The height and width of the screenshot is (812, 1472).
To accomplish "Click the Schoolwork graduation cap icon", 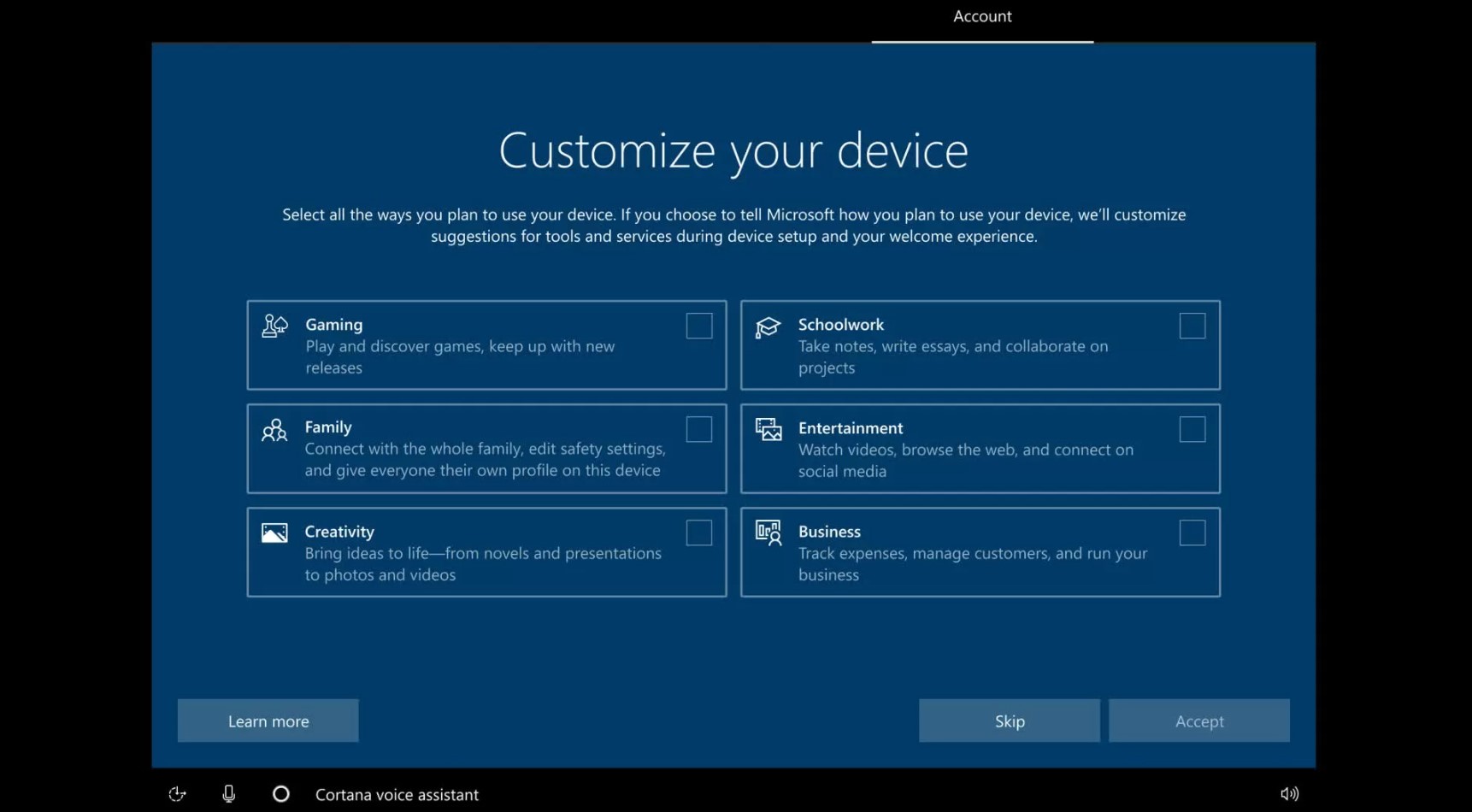I will tap(768, 327).
